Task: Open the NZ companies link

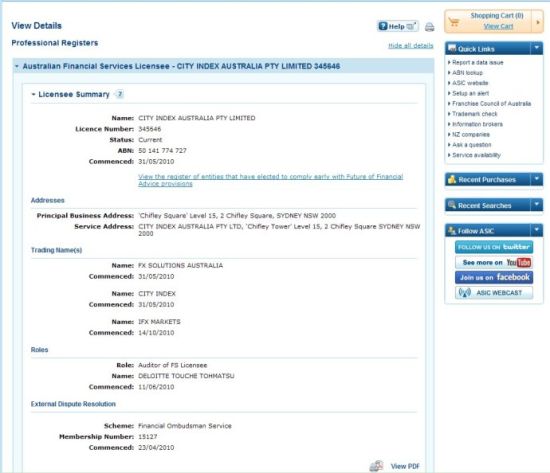Action: pyautogui.click(x=470, y=134)
